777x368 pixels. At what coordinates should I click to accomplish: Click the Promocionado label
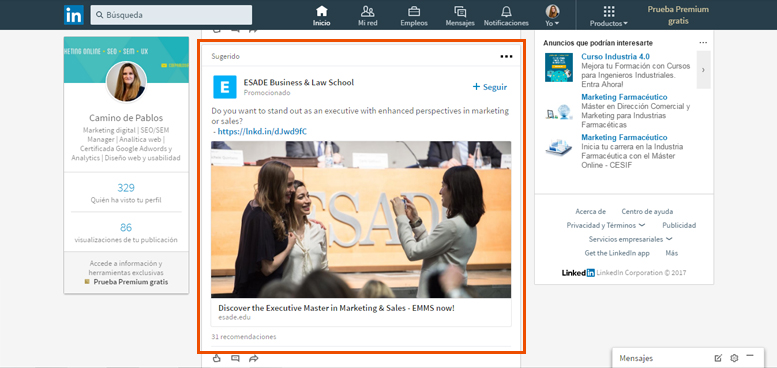pos(267,93)
